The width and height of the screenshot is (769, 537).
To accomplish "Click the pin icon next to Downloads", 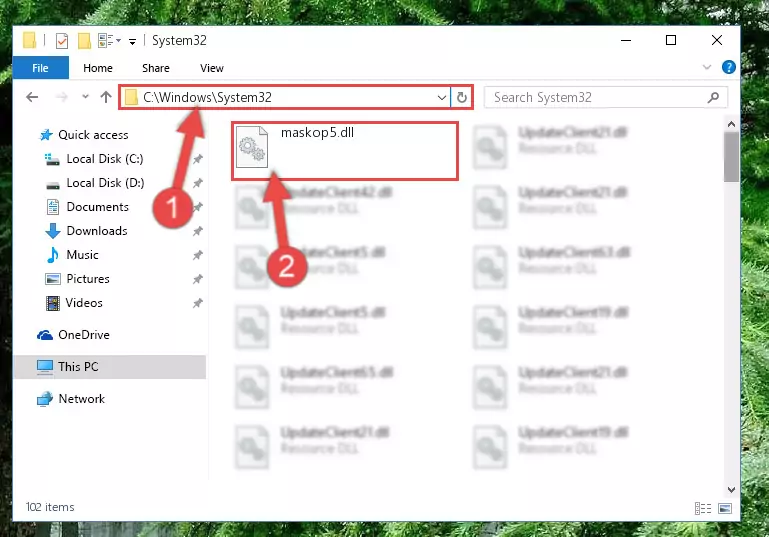I will [198, 231].
